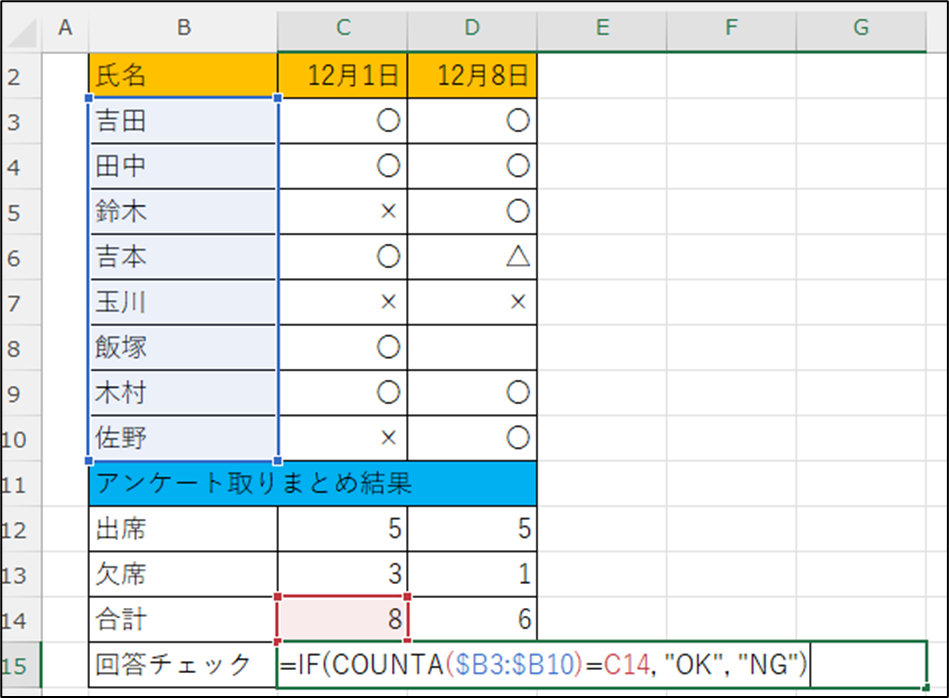
Task: Click 木村's 12月1日 circle mark
Action: (x=389, y=392)
